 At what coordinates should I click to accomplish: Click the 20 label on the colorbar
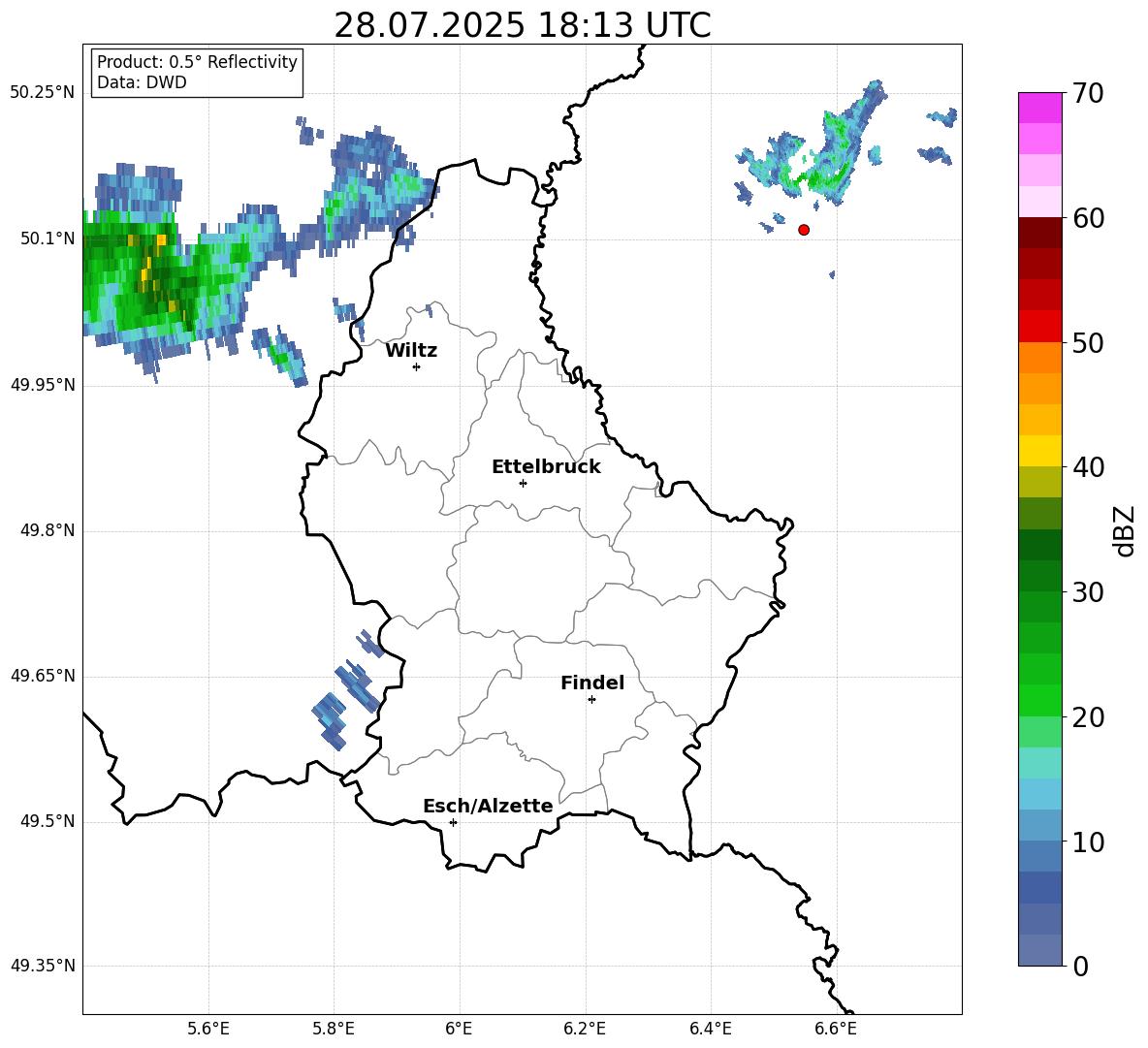coord(1088,717)
